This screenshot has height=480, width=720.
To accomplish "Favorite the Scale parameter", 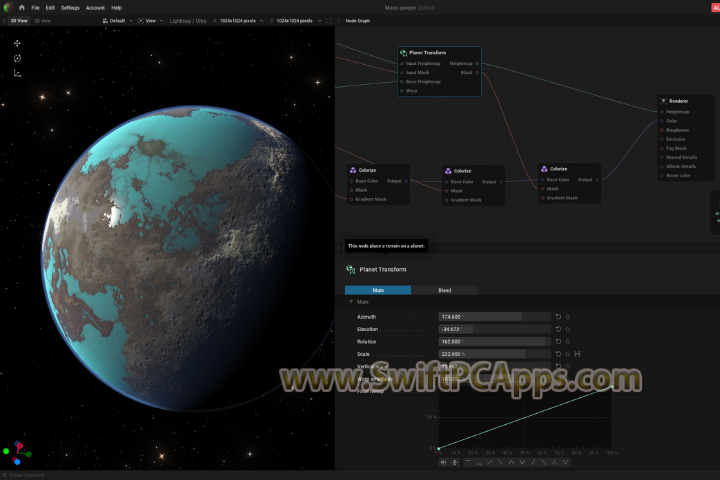I will [x=568, y=354].
